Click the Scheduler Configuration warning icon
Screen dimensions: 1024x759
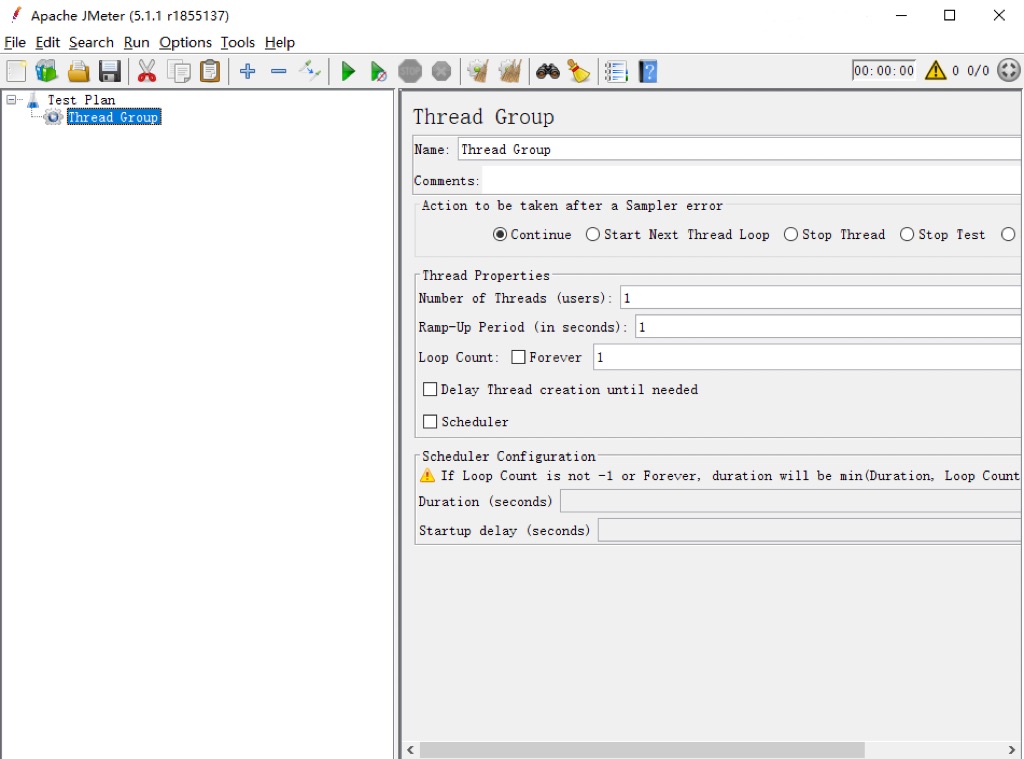click(427, 476)
